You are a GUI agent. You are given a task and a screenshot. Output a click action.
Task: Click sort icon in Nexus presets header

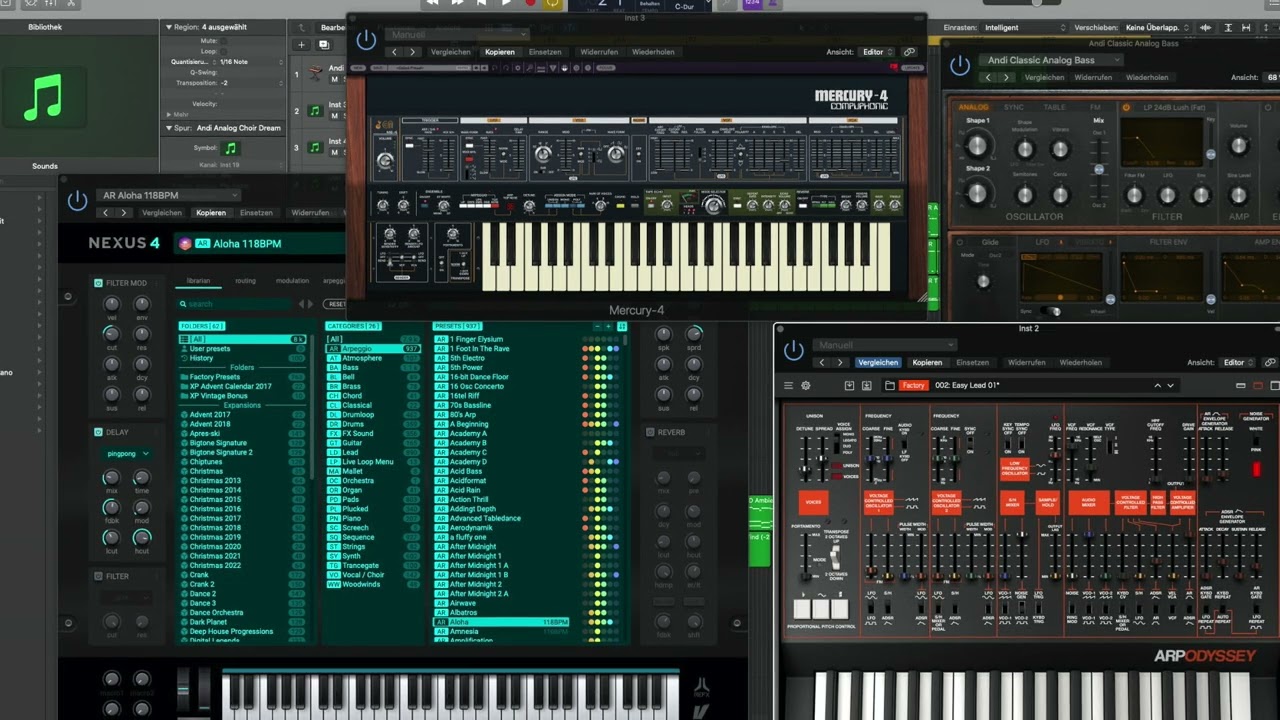click(x=622, y=326)
